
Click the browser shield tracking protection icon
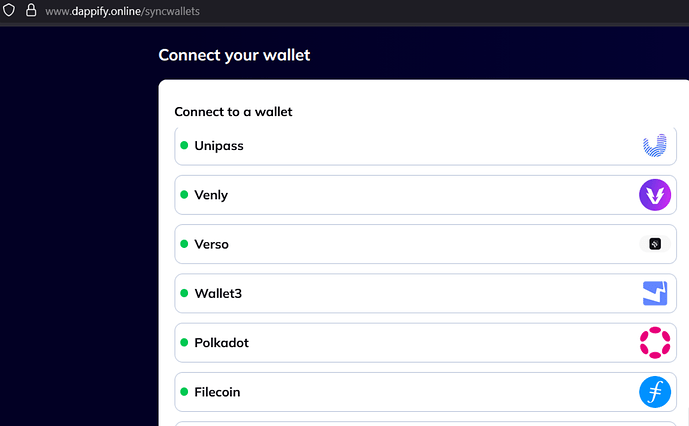(x=10, y=10)
